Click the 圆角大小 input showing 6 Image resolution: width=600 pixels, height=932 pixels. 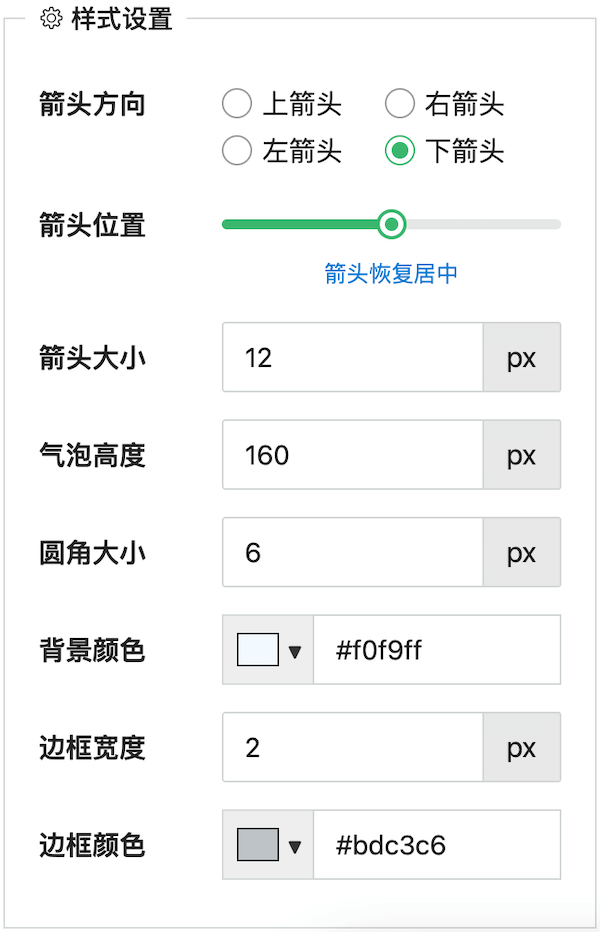tap(350, 552)
